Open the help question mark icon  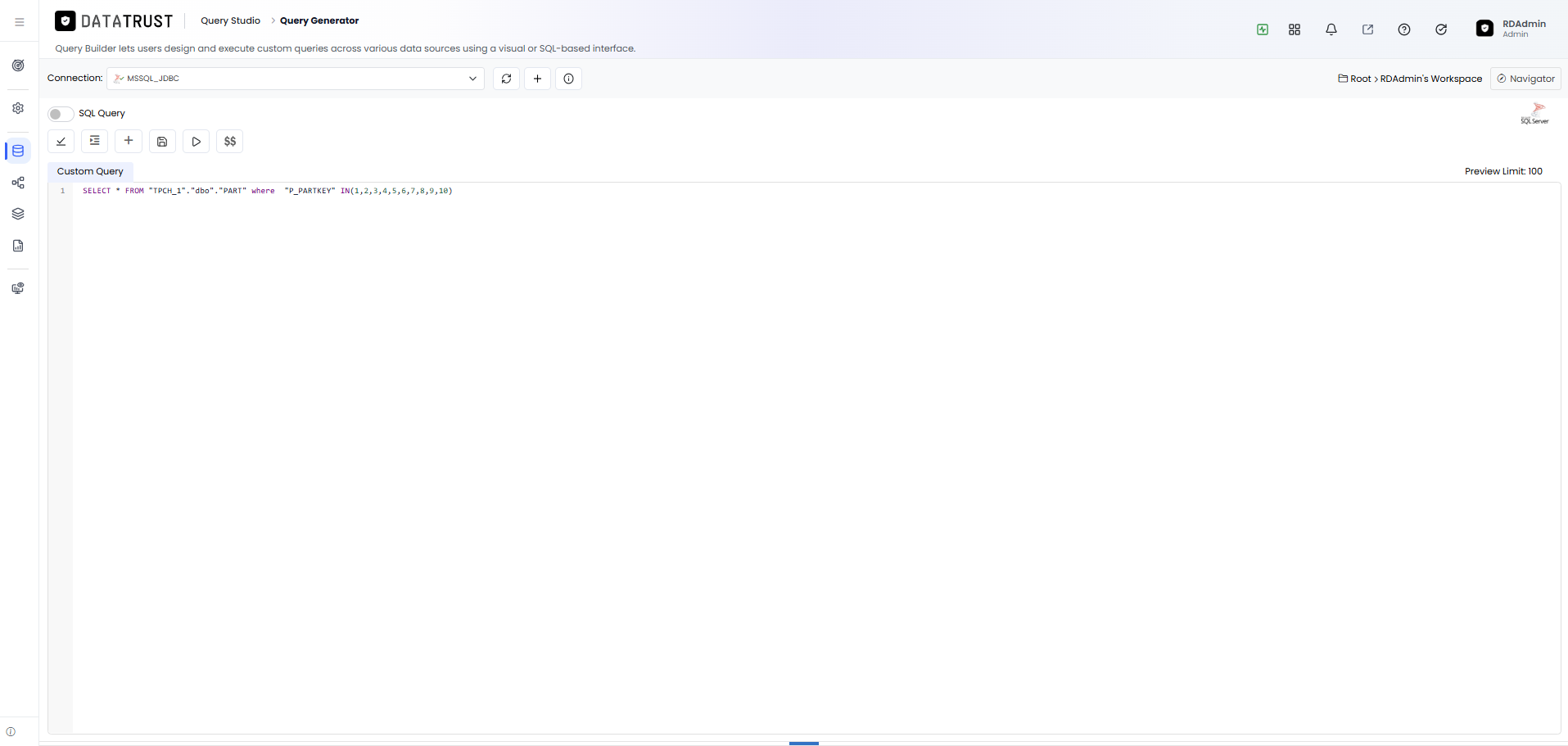click(1404, 29)
